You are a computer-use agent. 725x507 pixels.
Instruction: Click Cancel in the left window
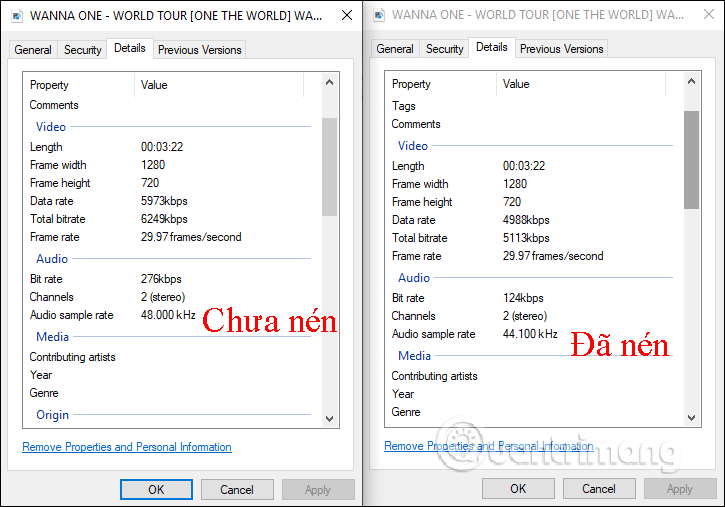pos(237,489)
